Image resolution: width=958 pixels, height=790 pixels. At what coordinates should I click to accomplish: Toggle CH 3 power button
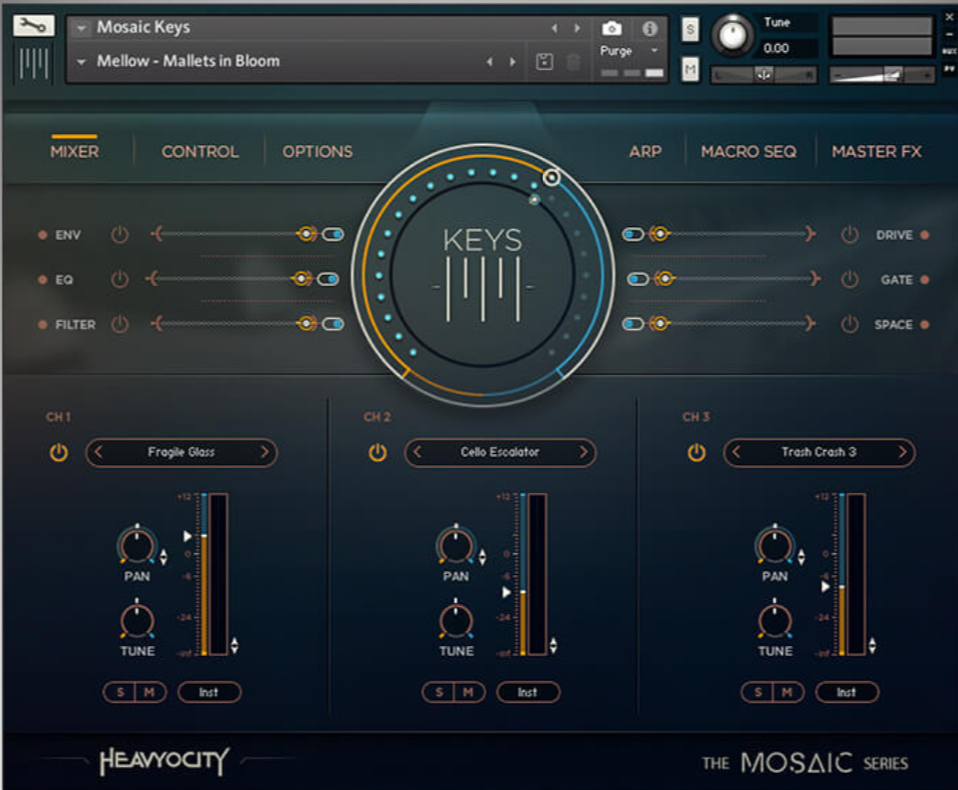(x=697, y=453)
